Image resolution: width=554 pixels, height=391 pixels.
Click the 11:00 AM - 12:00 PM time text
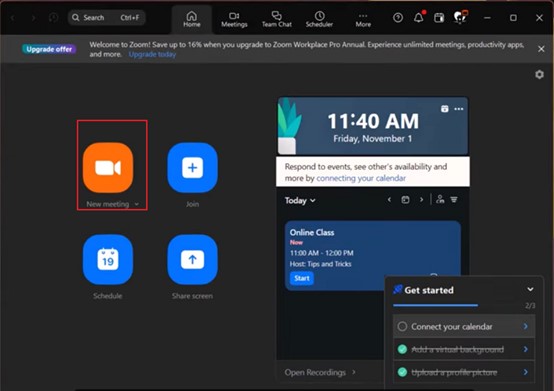tap(322, 253)
